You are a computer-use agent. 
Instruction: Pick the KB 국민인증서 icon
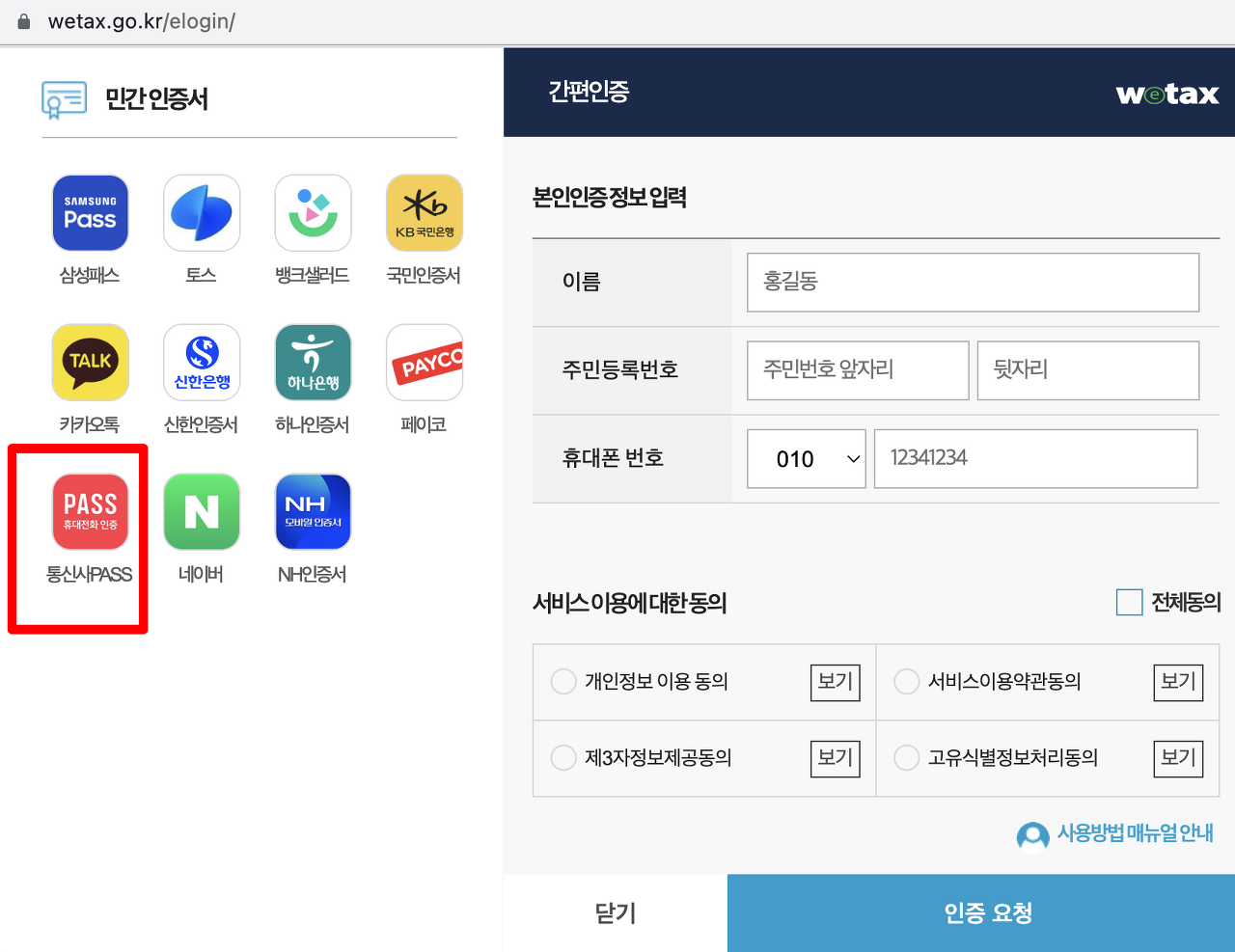(x=425, y=213)
